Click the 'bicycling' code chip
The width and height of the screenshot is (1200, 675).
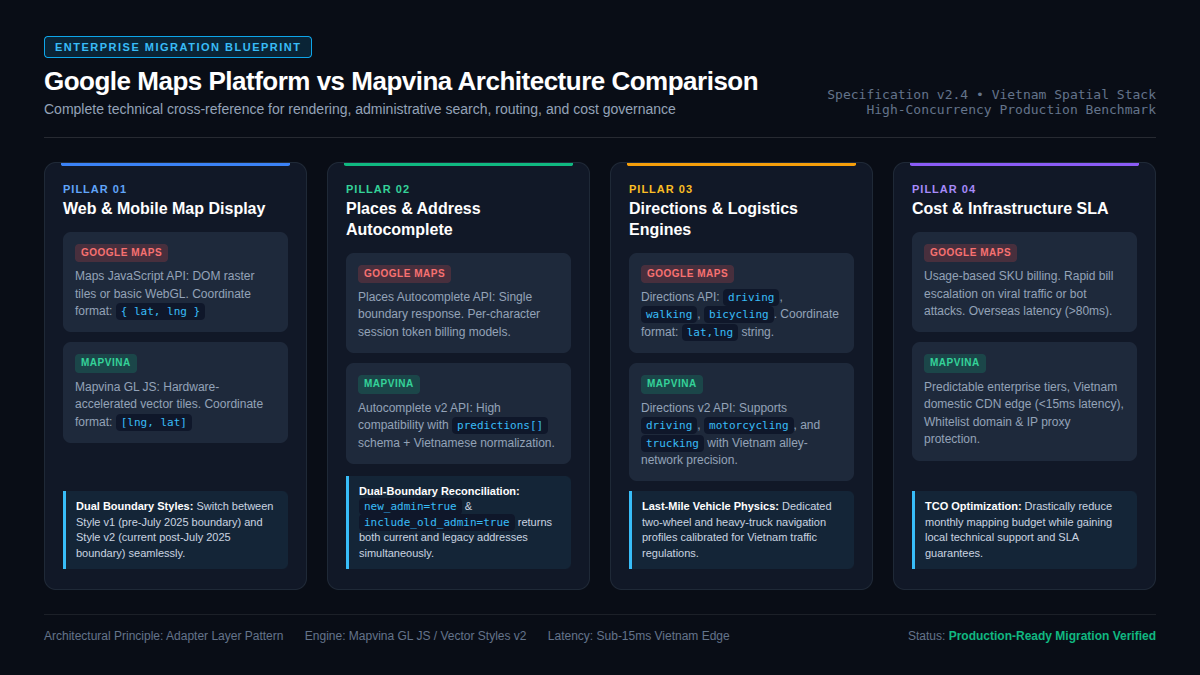[x=739, y=315]
